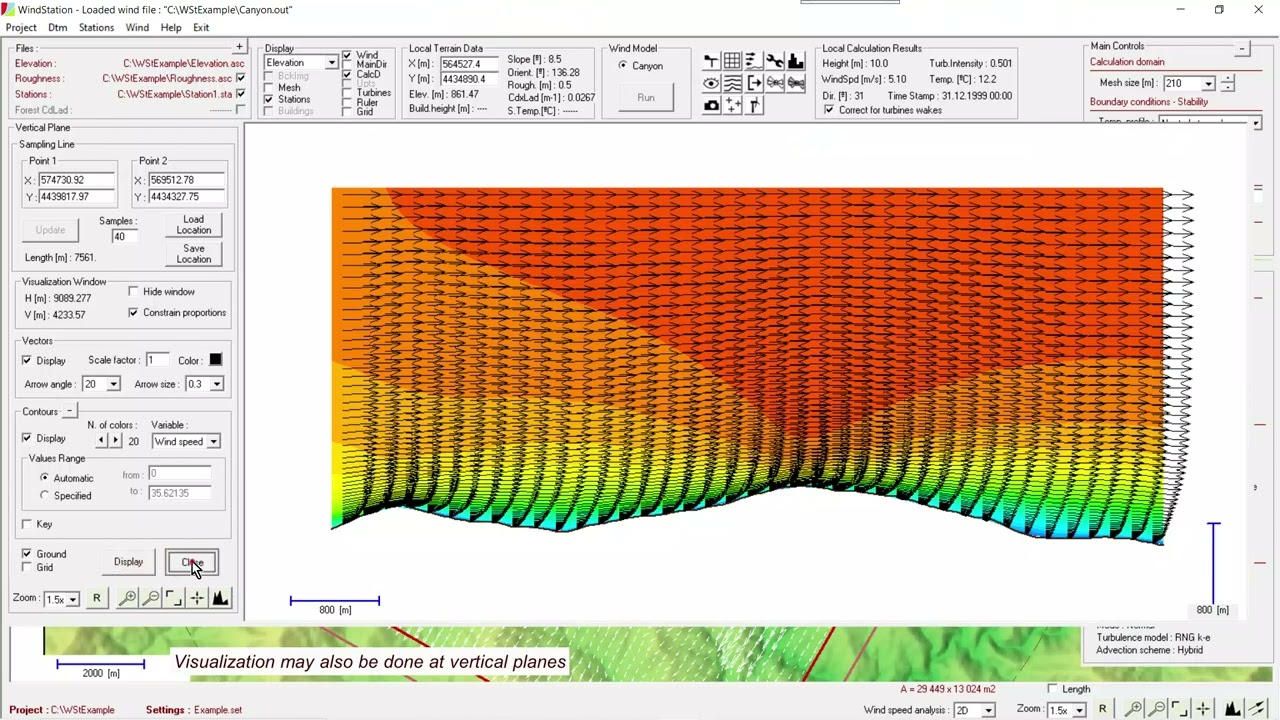The height and width of the screenshot is (720, 1280).
Task: Click the Load Location button
Action: [x=194, y=225]
